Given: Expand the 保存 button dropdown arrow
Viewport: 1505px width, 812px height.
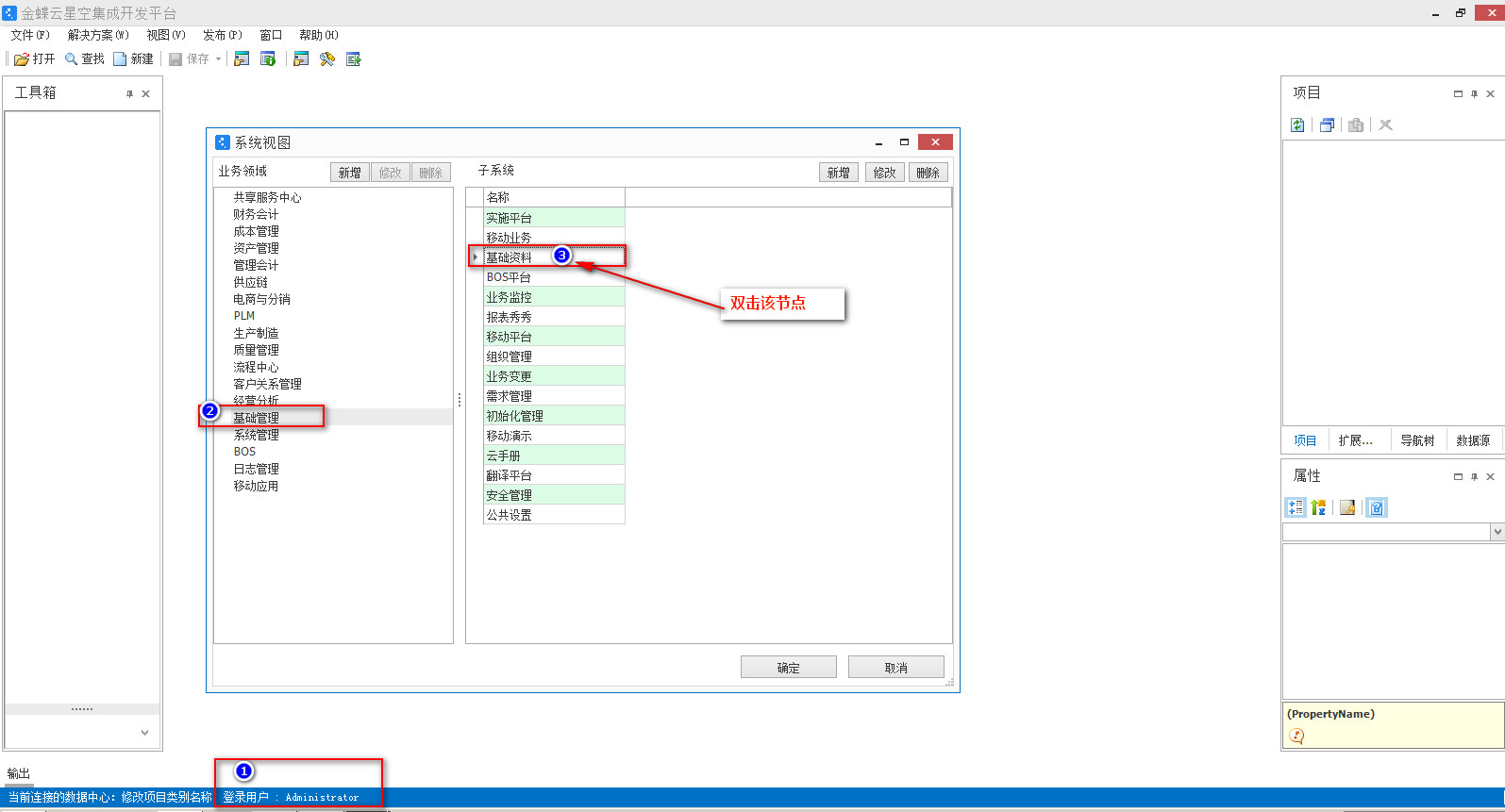Looking at the screenshot, I should (218, 59).
